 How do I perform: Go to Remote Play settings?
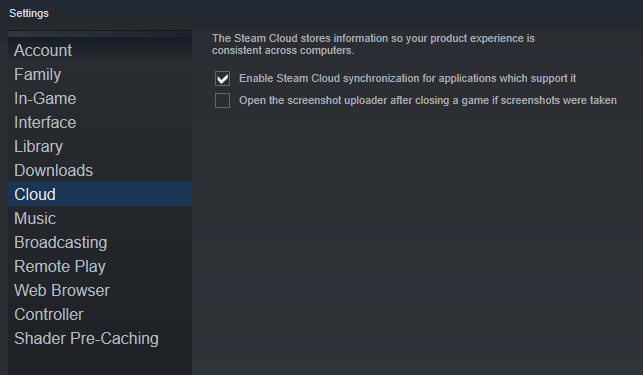coord(100,266)
